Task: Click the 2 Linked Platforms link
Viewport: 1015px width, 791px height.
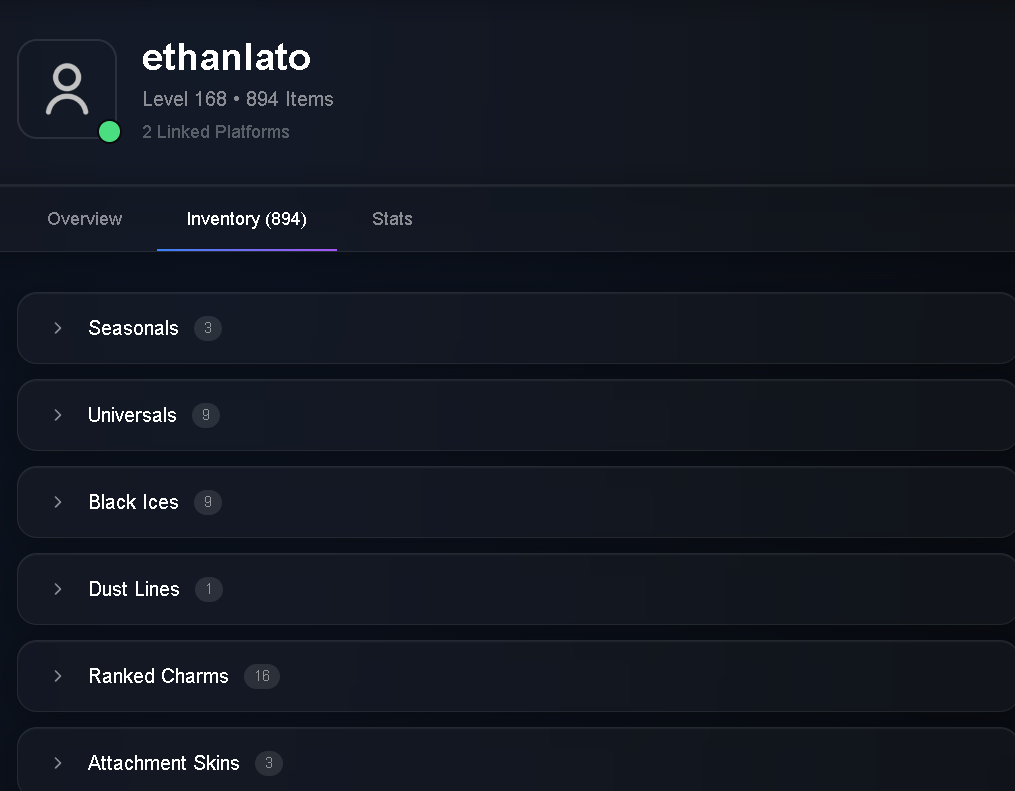Action: [216, 132]
